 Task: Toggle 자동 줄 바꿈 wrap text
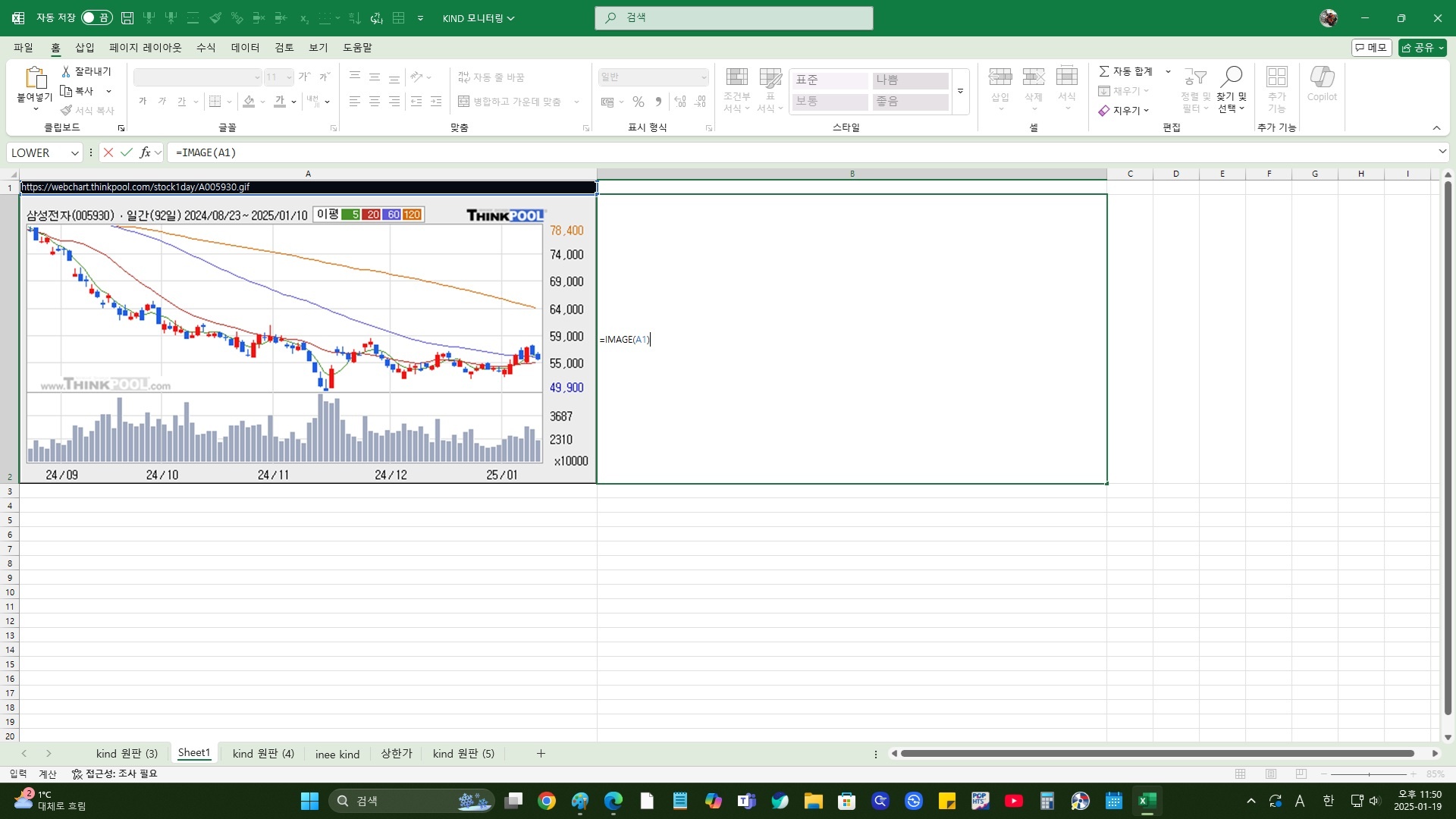tap(491, 77)
